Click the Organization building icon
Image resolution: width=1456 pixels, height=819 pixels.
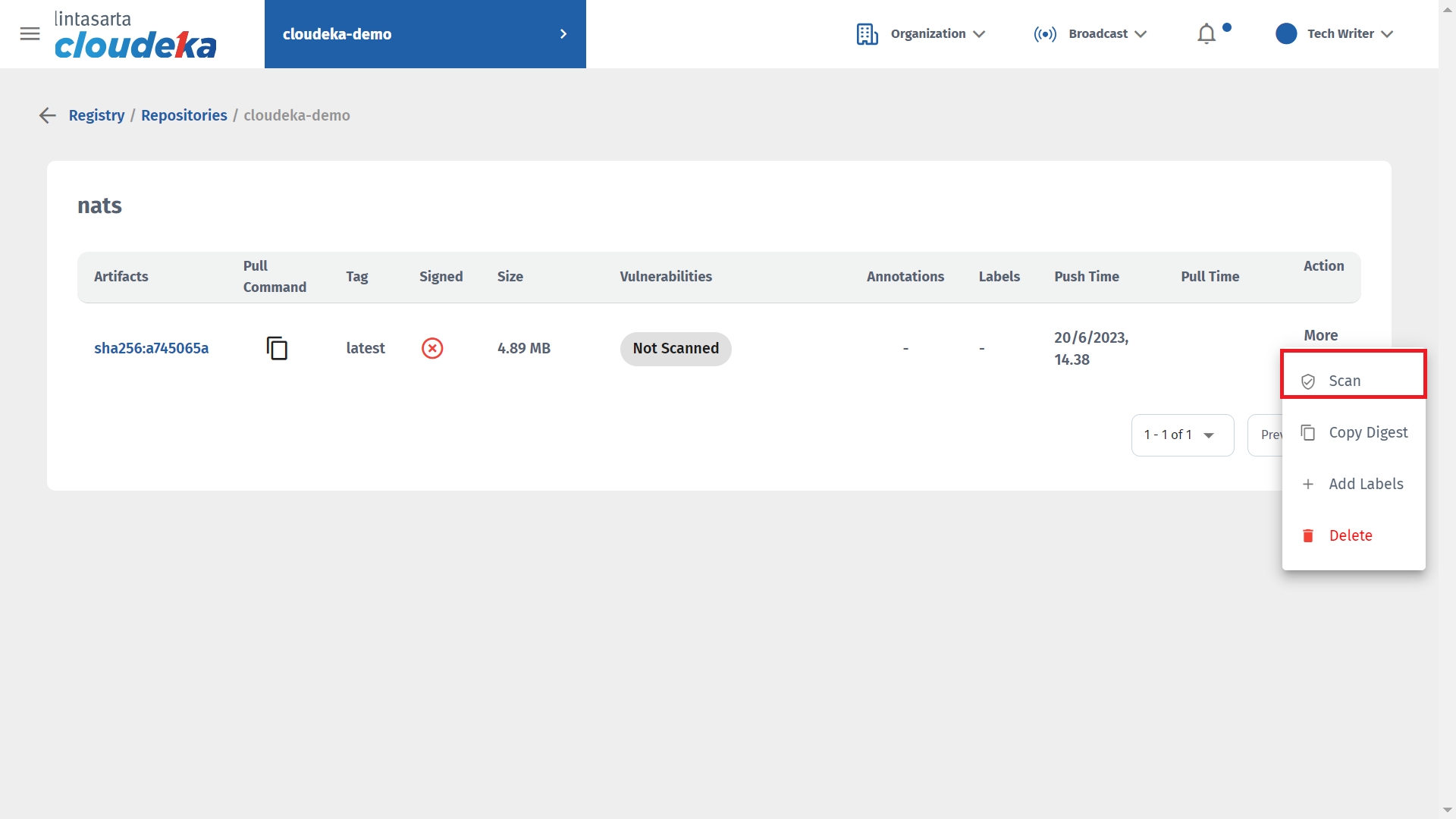867,34
